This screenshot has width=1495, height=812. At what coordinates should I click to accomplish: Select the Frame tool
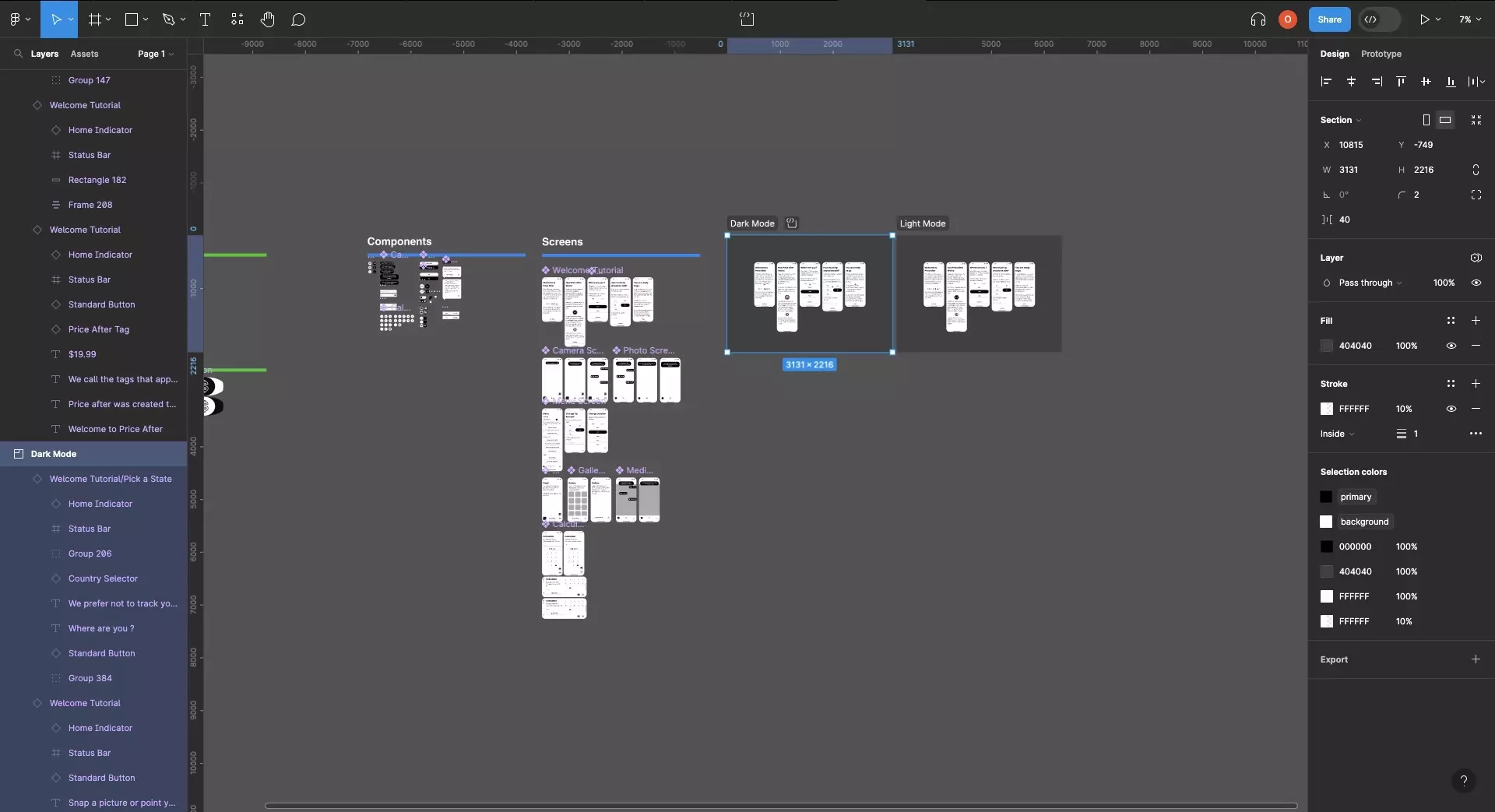95,19
